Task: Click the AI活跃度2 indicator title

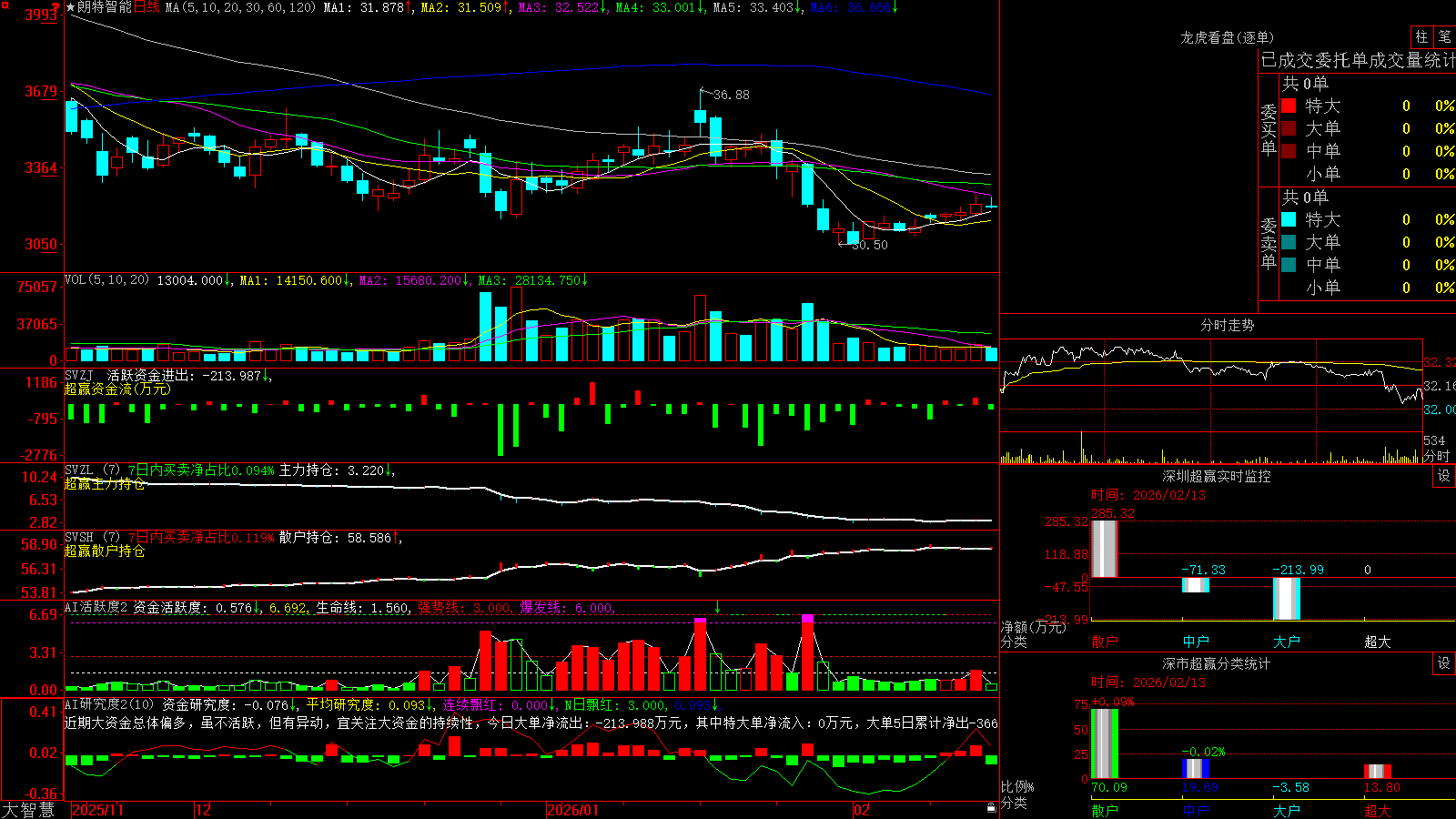Action: coord(96,608)
